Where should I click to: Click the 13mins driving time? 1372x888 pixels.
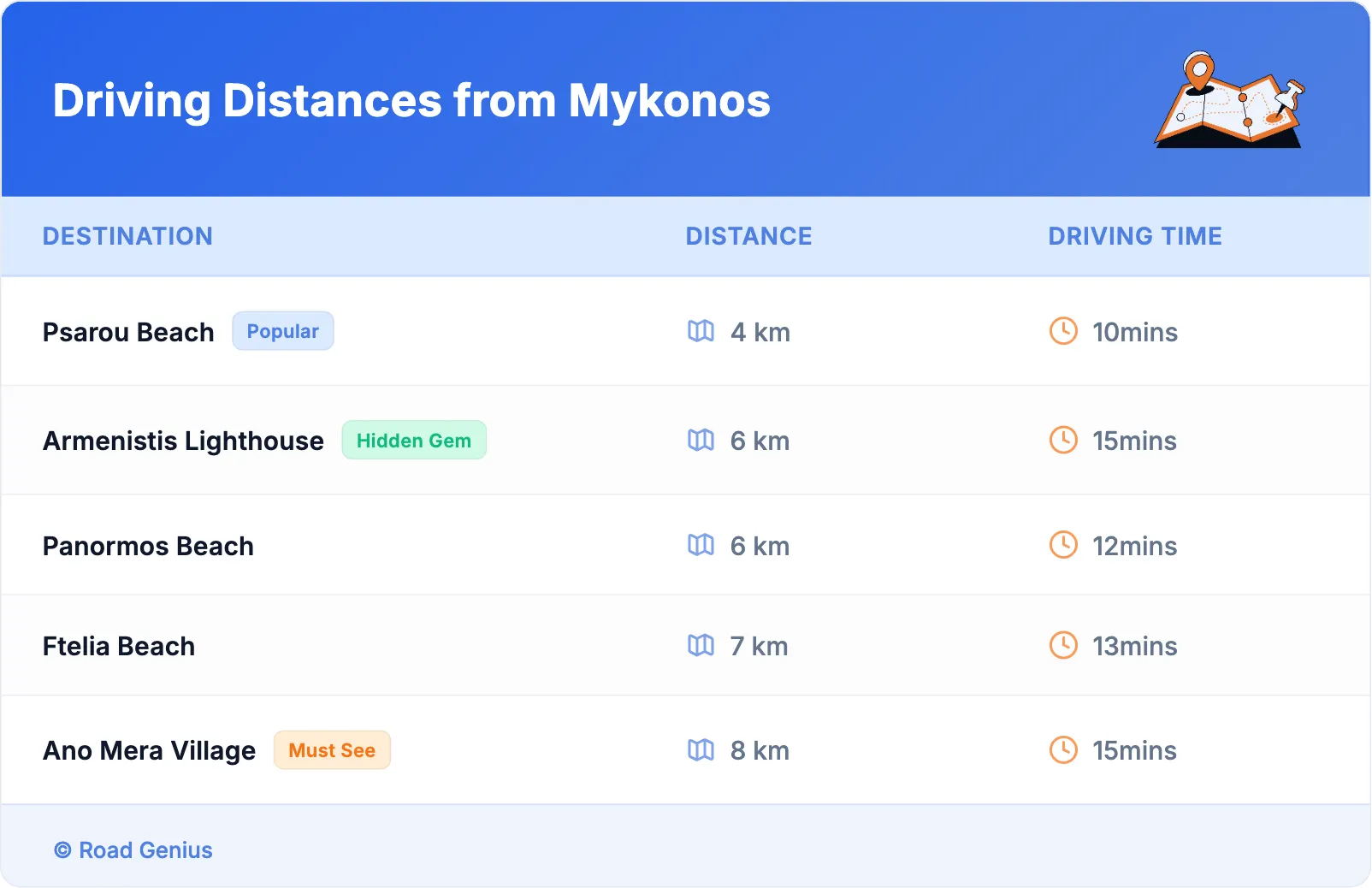point(1135,646)
